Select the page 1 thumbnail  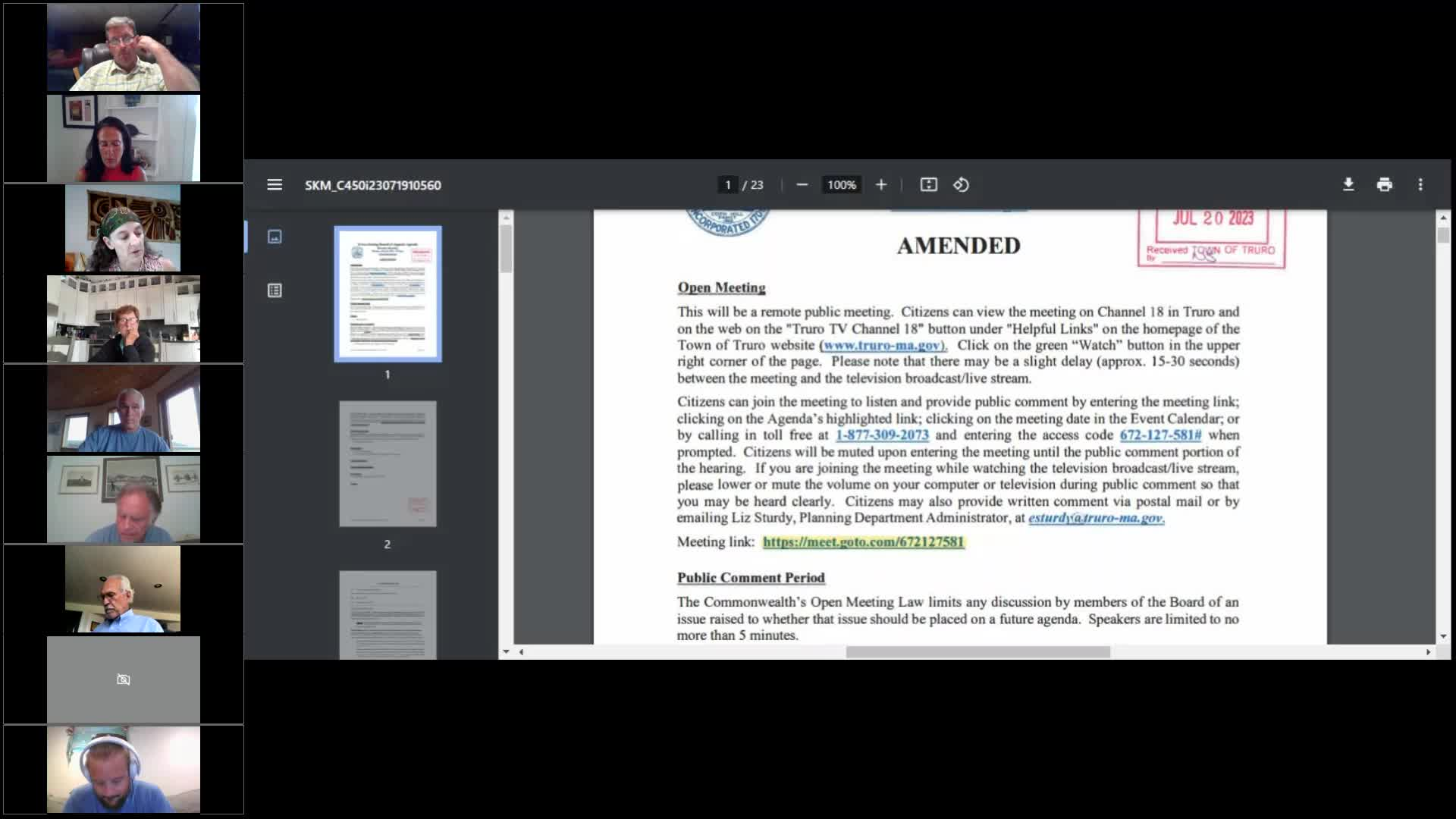[388, 294]
